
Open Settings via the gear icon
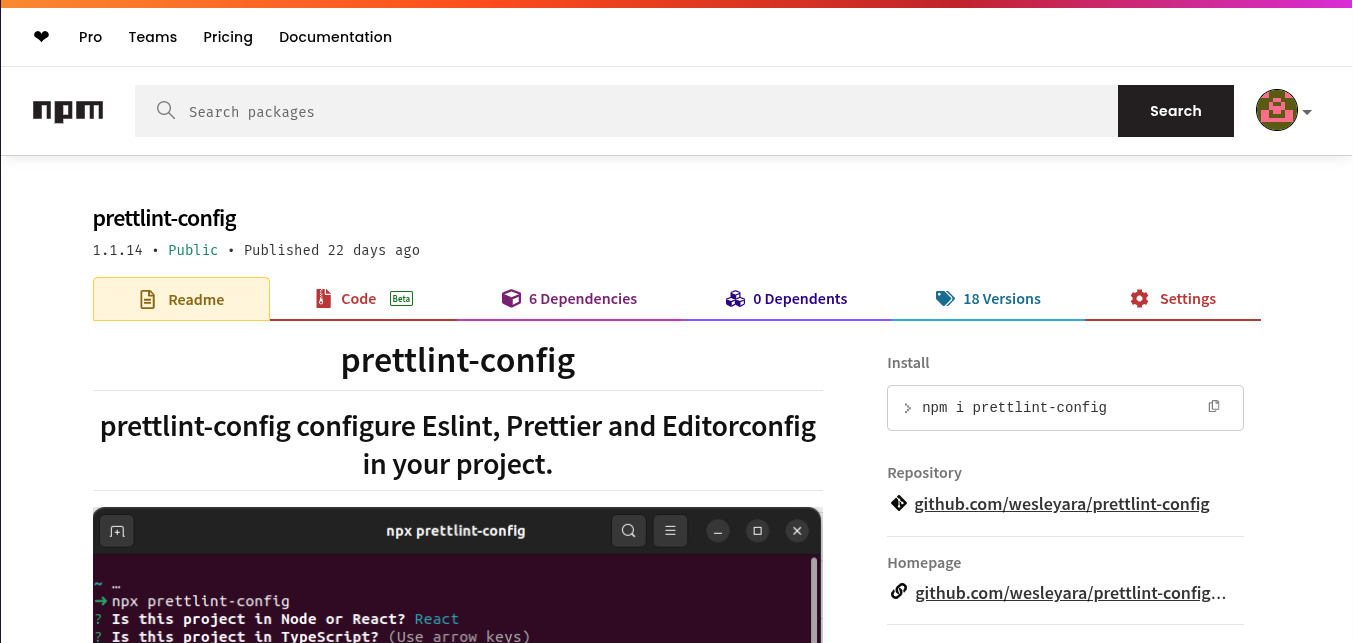tap(1139, 298)
